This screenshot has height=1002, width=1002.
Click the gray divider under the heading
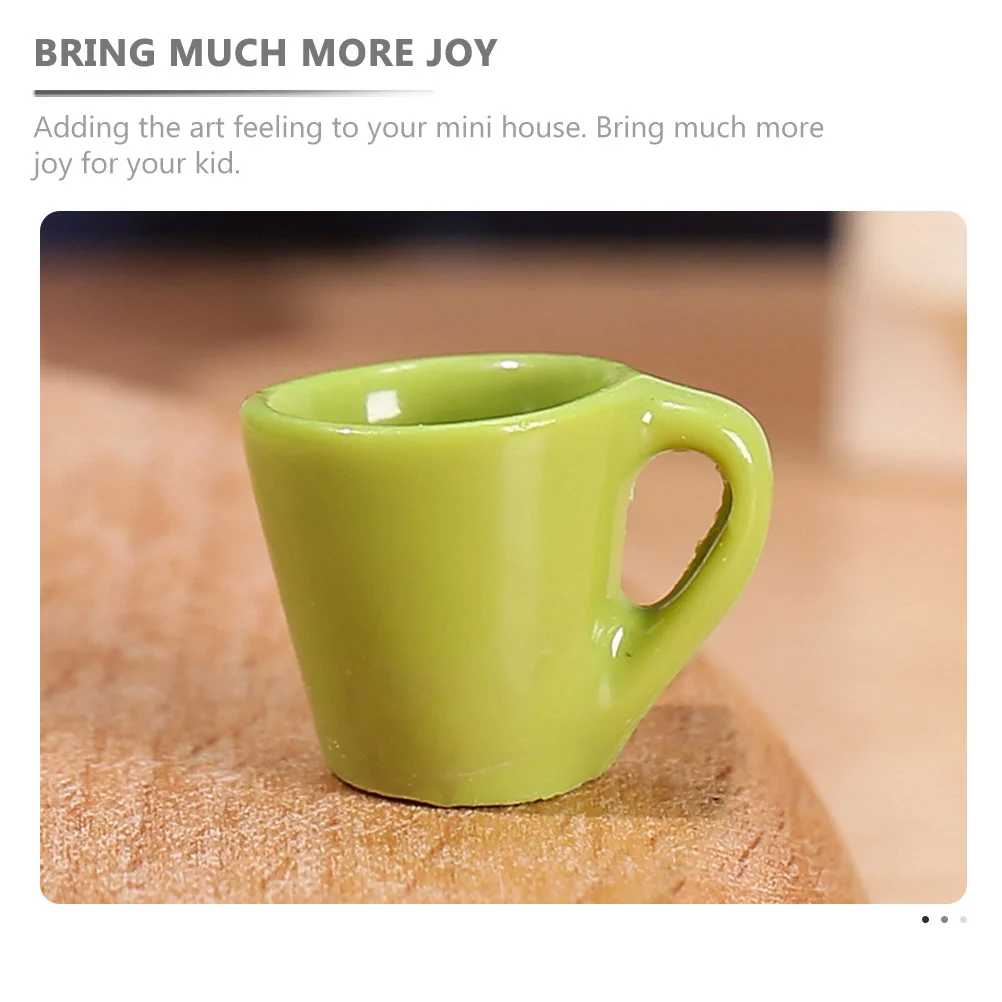(x=233, y=93)
